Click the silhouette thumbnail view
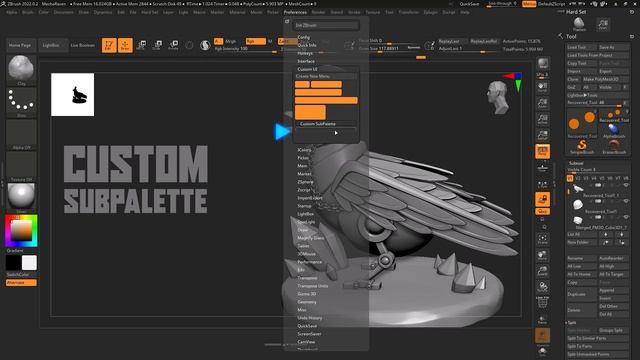Viewport: 640px width, 360px height. [x=73, y=95]
